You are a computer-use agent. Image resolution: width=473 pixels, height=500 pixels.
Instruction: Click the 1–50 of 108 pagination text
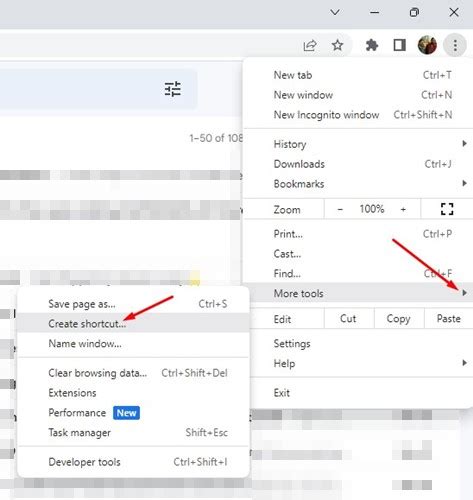(216, 138)
